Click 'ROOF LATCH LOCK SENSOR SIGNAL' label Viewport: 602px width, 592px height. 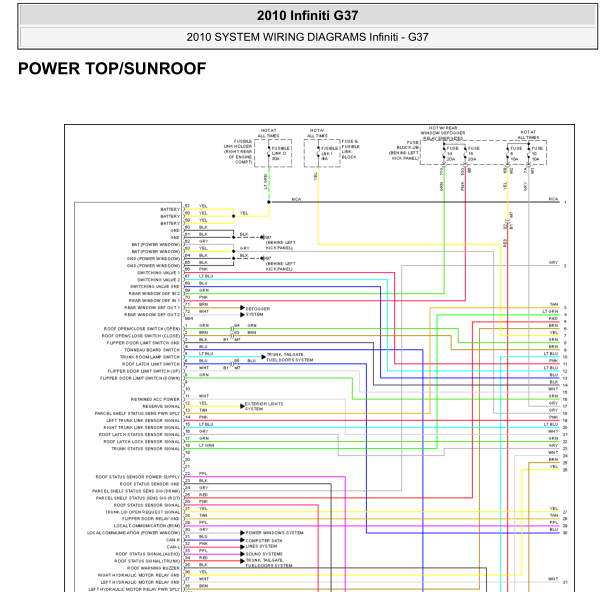pos(142,441)
